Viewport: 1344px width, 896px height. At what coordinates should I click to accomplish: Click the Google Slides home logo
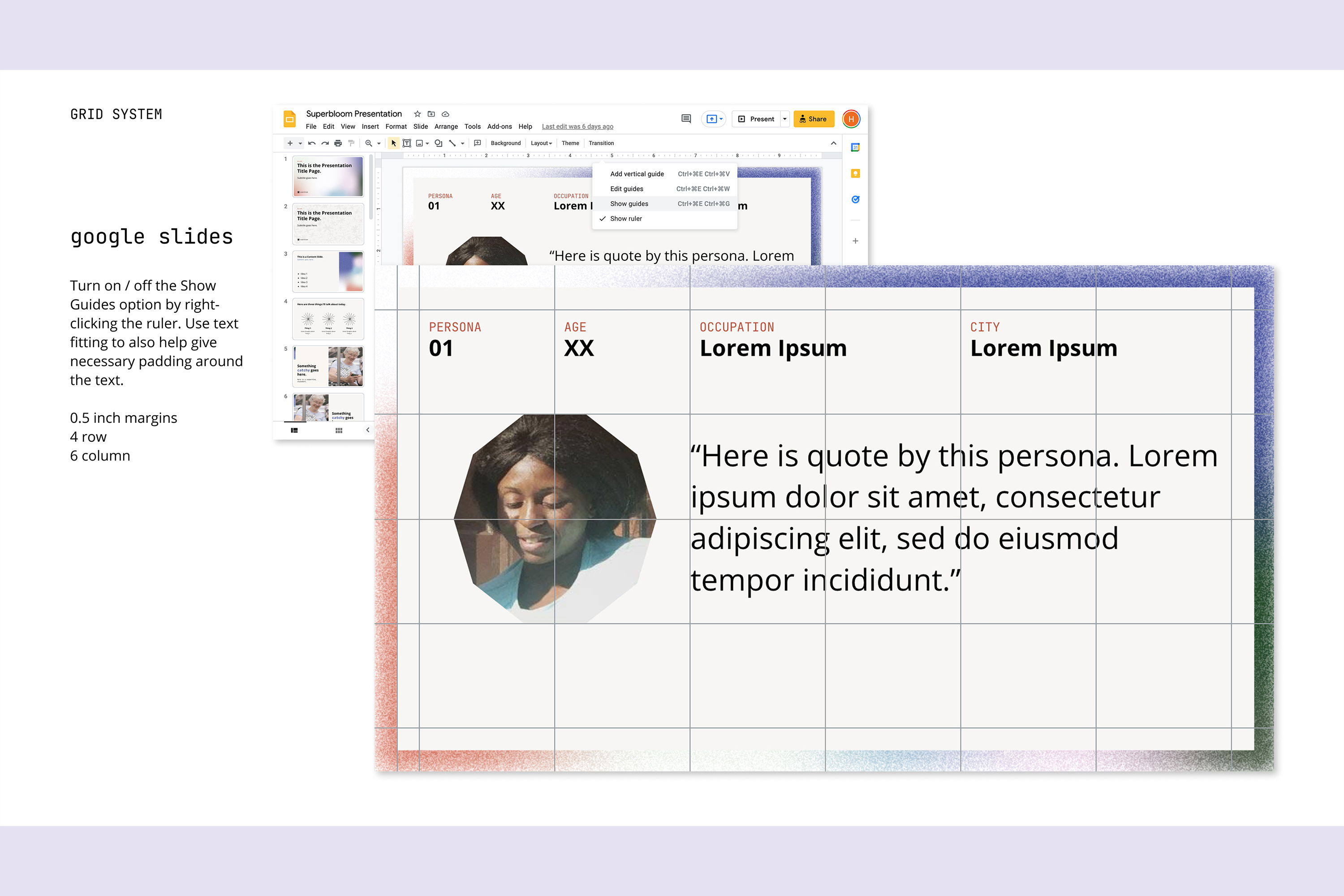click(x=290, y=119)
